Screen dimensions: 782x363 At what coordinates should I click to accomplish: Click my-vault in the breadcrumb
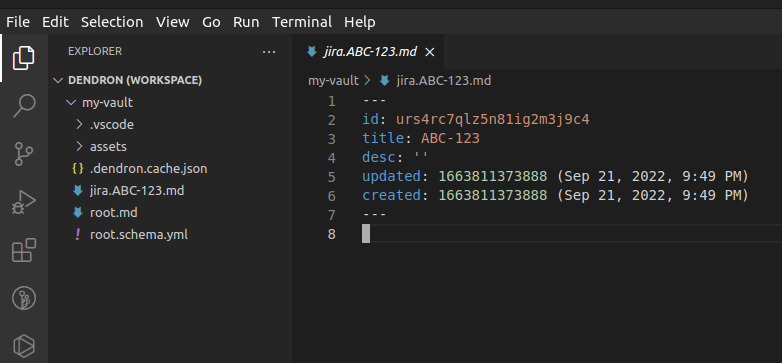point(333,80)
